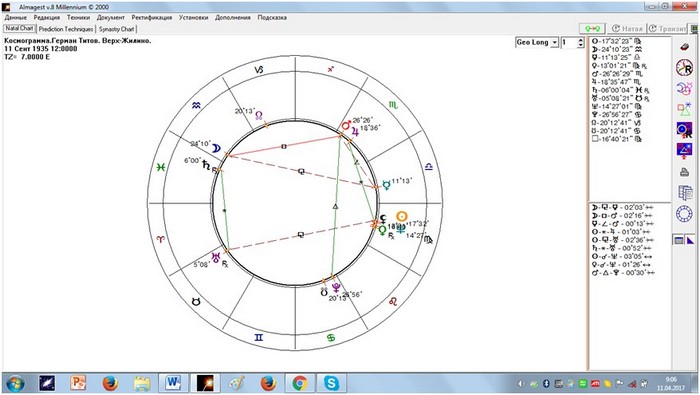Image resolution: width=700 pixels, height=395 pixels.
Task: Open the Установки menu
Action: [x=193, y=17]
